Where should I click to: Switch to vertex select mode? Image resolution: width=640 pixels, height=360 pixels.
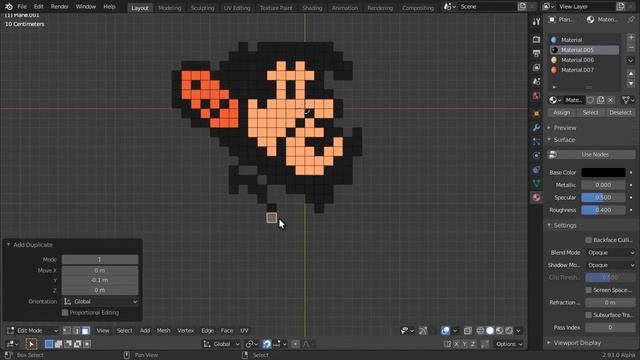tap(67, 331)
